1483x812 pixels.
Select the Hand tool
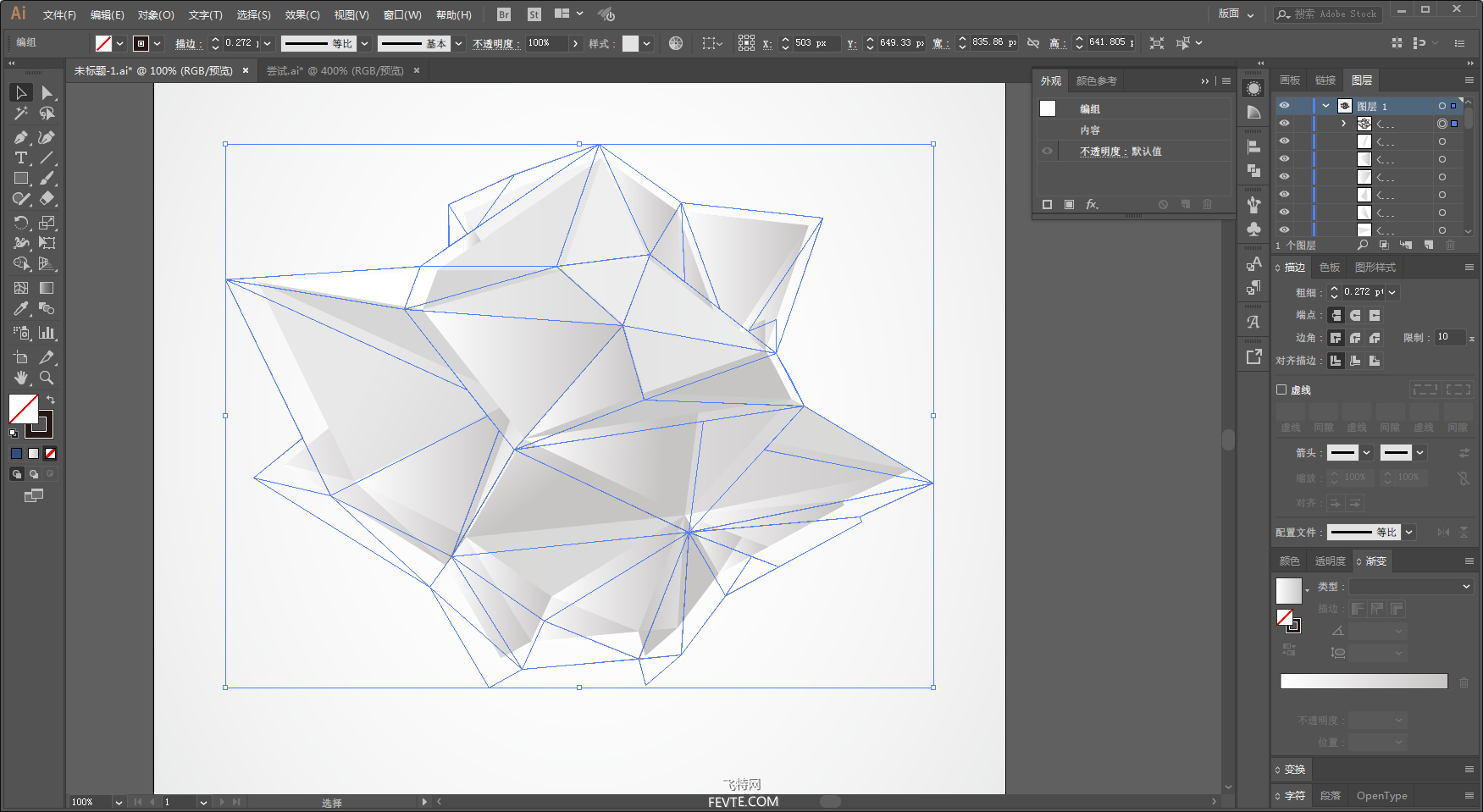[21, 378]
